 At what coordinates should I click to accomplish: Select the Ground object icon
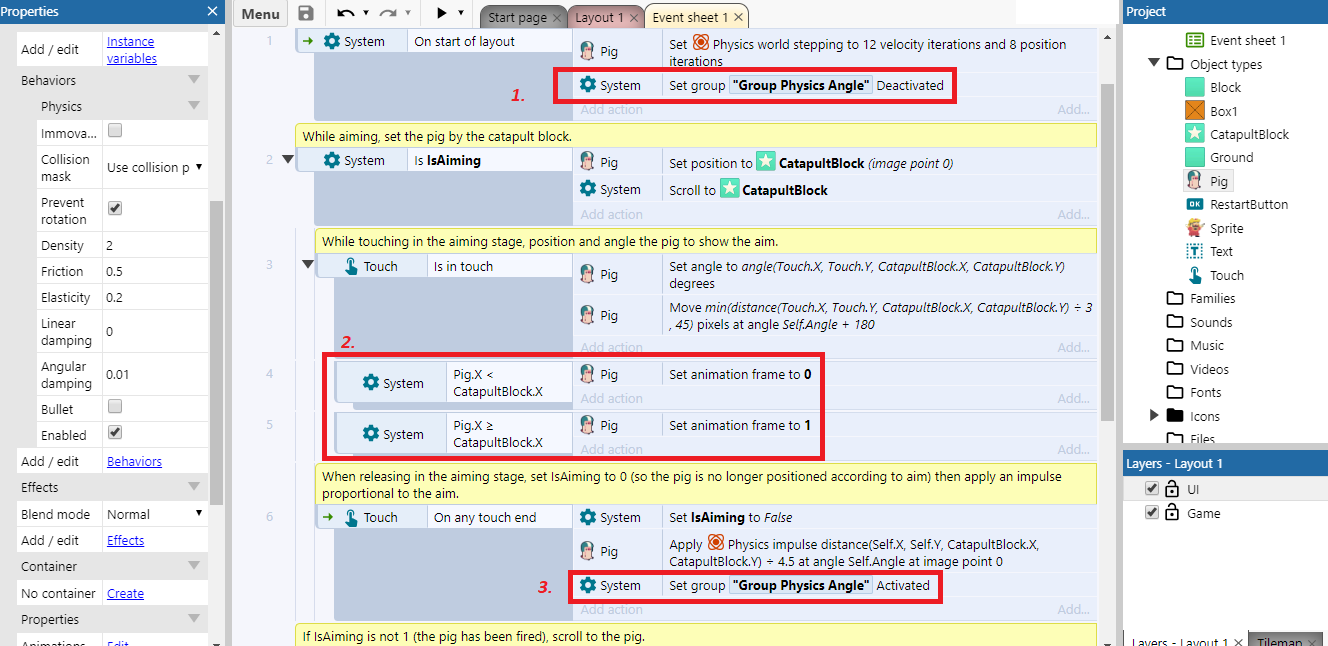(1194, 157)
